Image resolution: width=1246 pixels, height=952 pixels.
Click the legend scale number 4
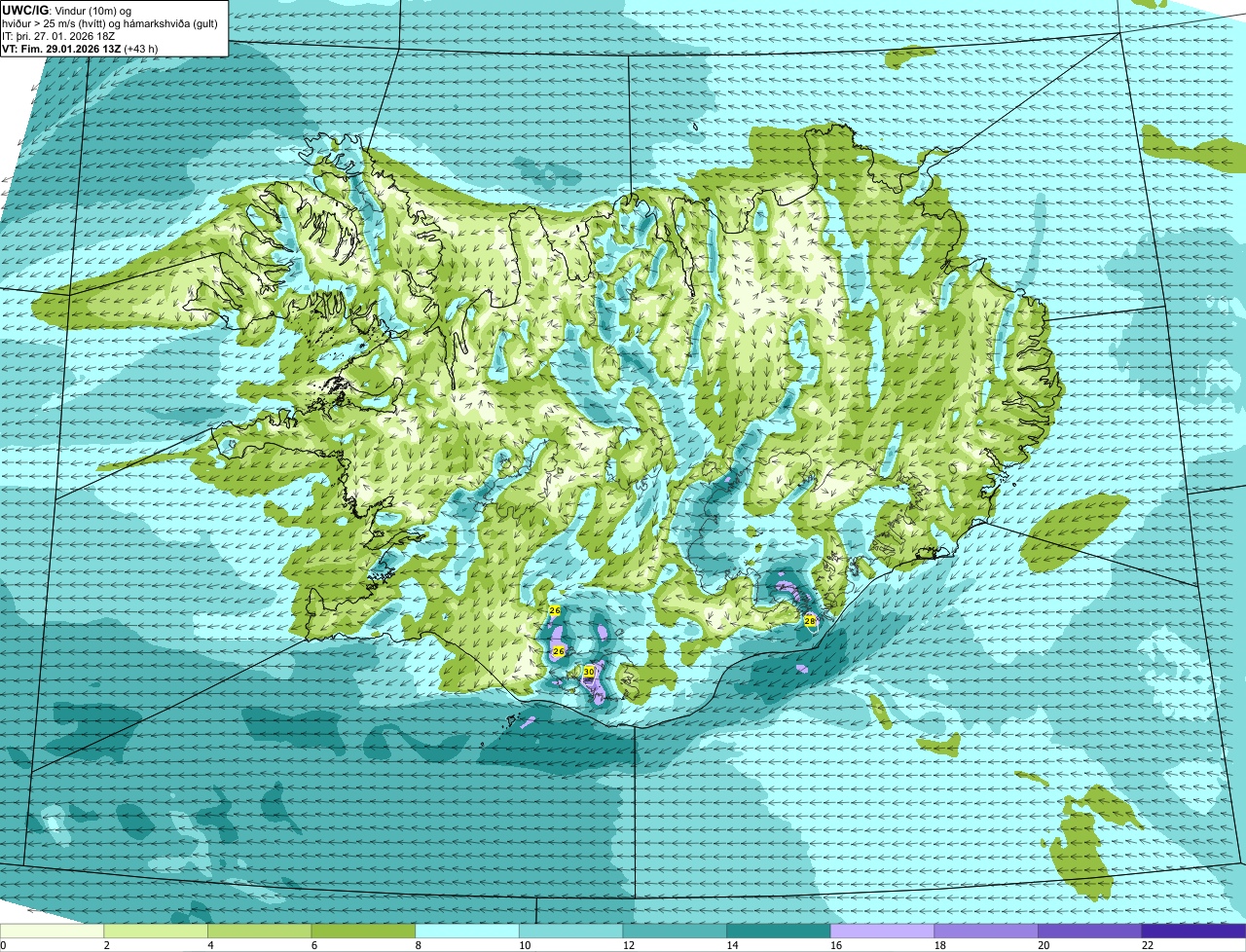pyautogui.click(x=209, y=945)
